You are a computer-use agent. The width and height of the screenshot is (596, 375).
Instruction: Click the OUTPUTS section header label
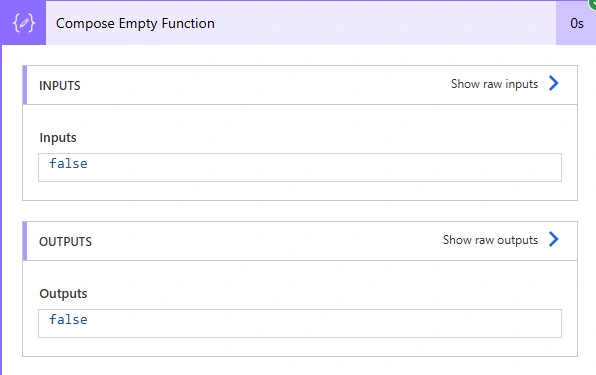65,242
